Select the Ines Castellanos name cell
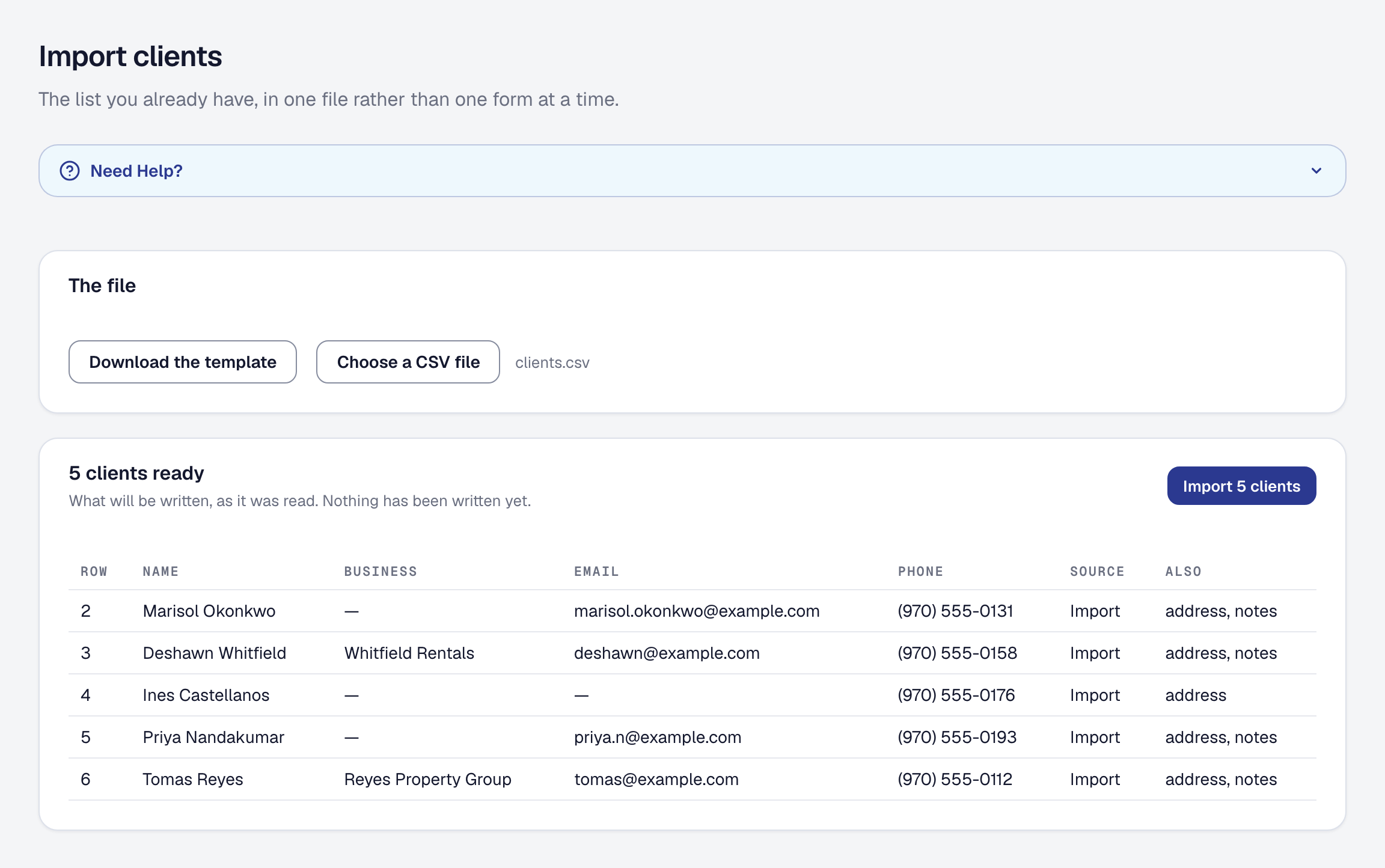The width and height of the screenshot is (1385, 868). [x=206, y=695]
